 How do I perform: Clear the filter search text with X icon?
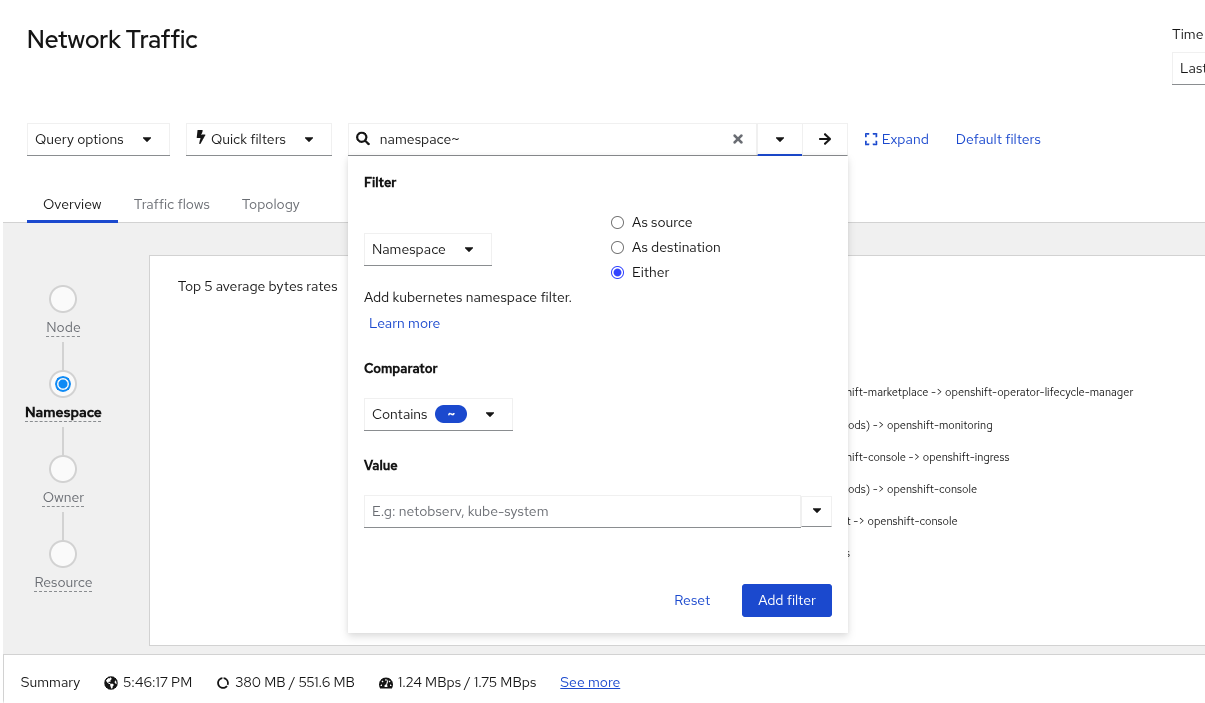coord(738,139)
